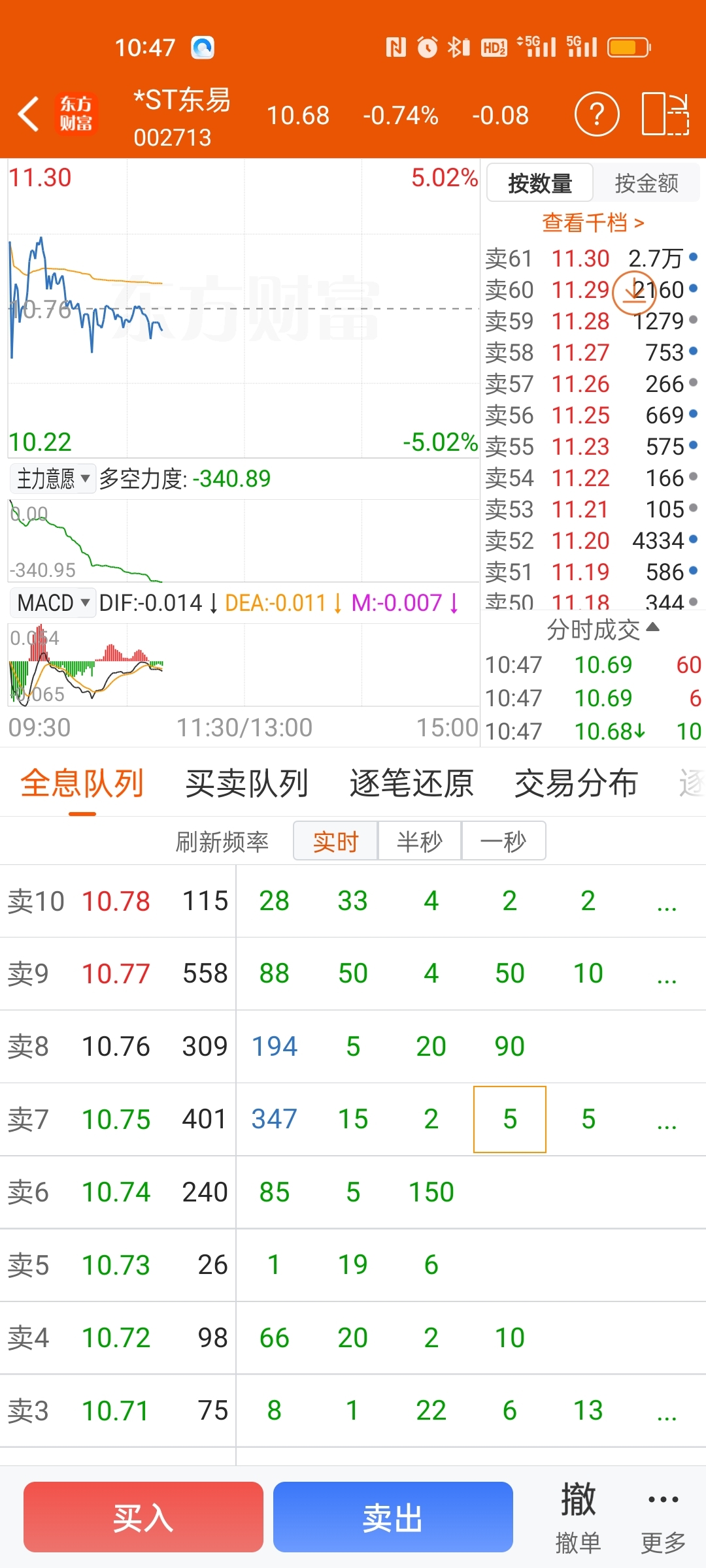Screen dimensions: 706x1568
Task: Set refresh rate to 实时
Action: (335, 841)
